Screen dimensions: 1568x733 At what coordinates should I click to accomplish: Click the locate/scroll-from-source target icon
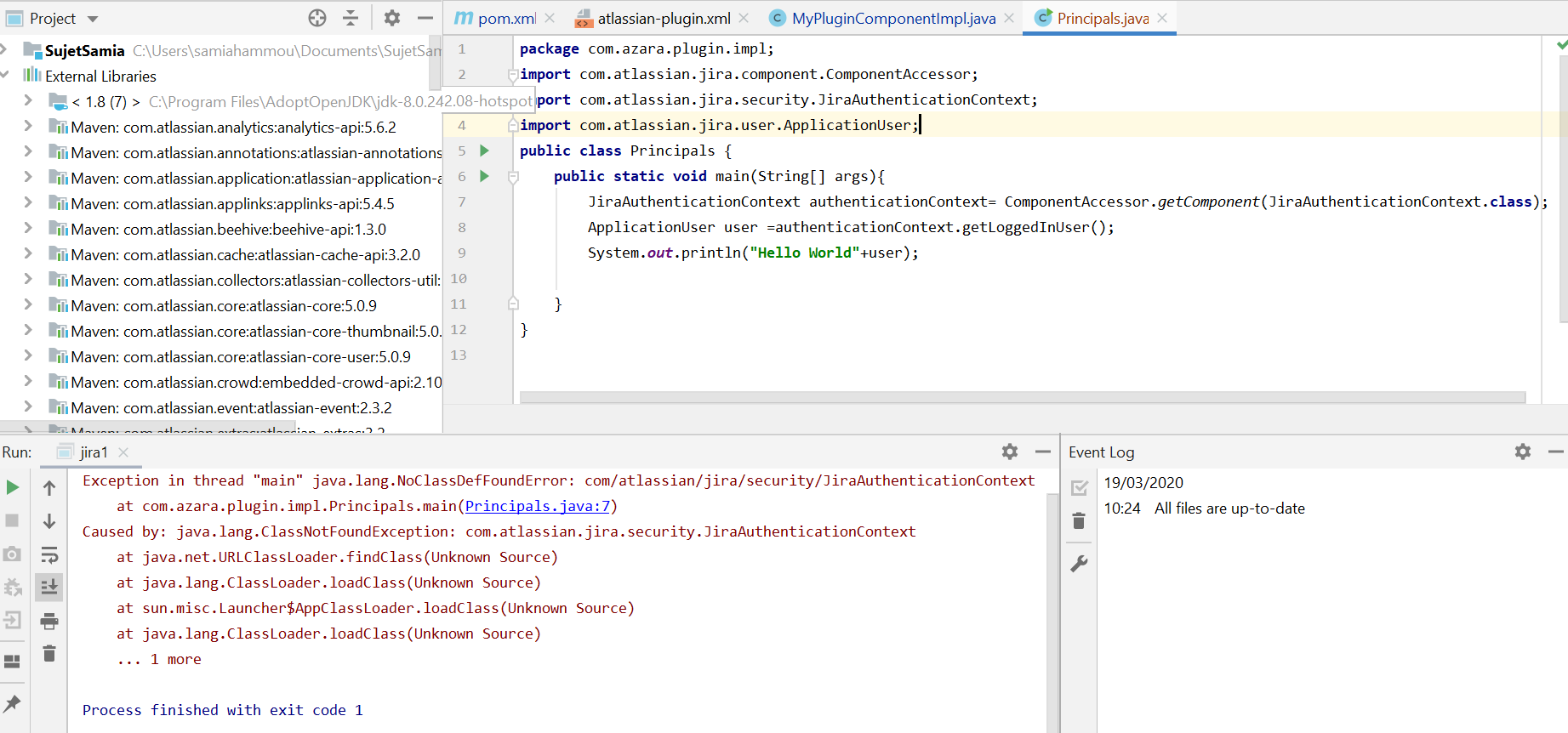pyautogui.click(x=317, y=18)
